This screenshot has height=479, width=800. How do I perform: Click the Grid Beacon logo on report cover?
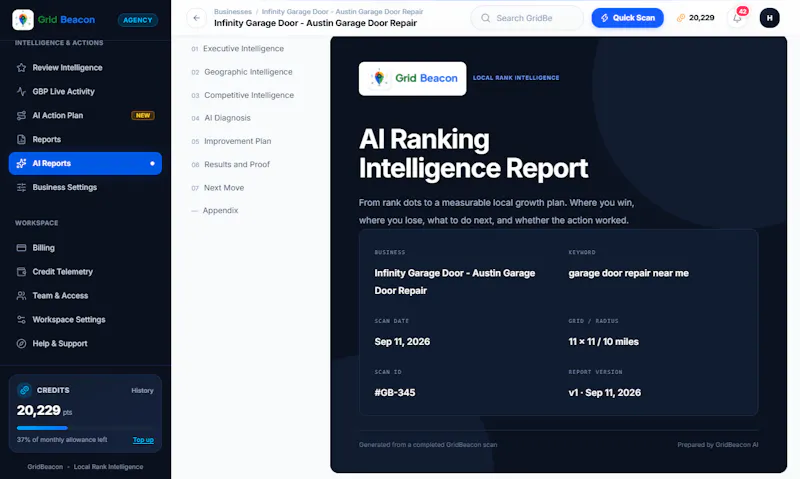point(412,79)
